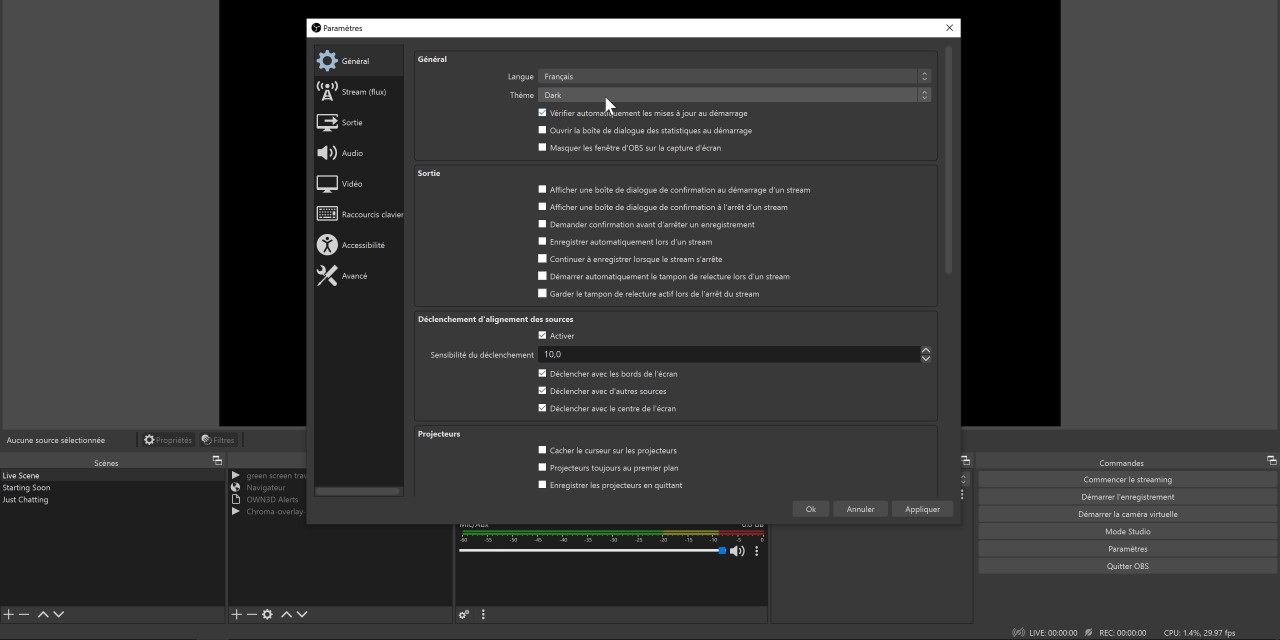Uncheck Activer source alignment snapping

point(543,336)
